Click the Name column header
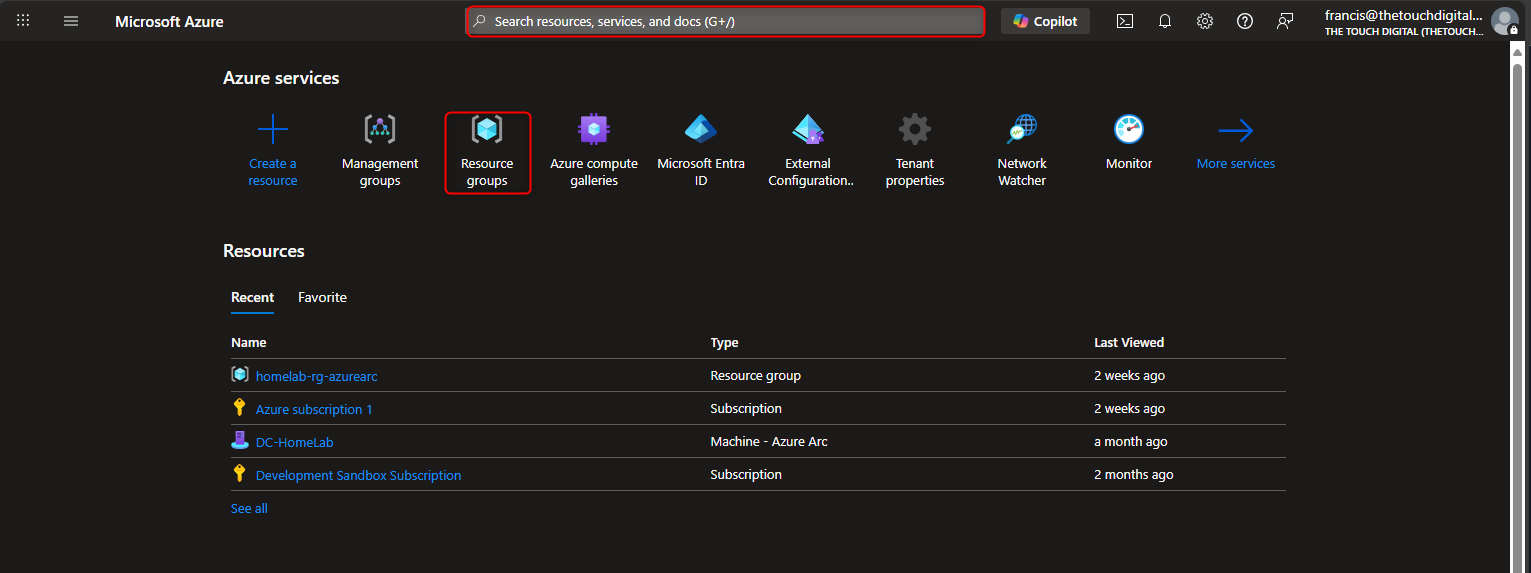The width and height of the screenshot is (1531, 573). (x=249, y=342)
